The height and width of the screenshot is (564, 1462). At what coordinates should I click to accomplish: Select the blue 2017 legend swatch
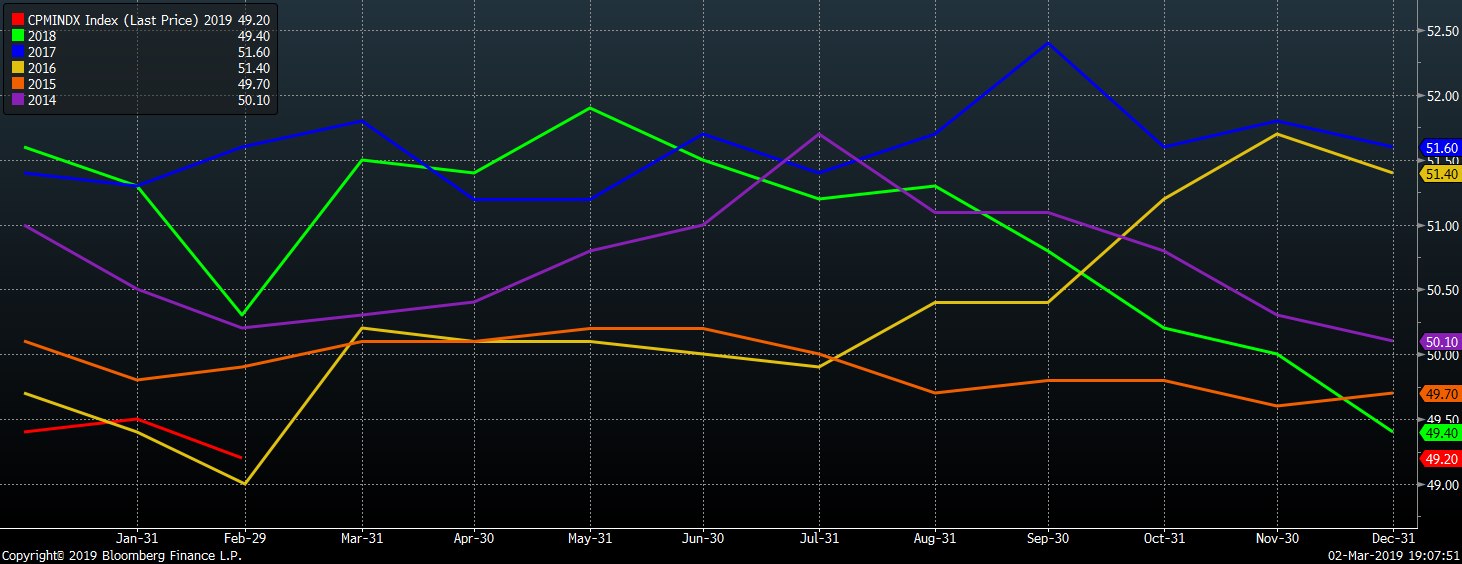pos(17,52)
